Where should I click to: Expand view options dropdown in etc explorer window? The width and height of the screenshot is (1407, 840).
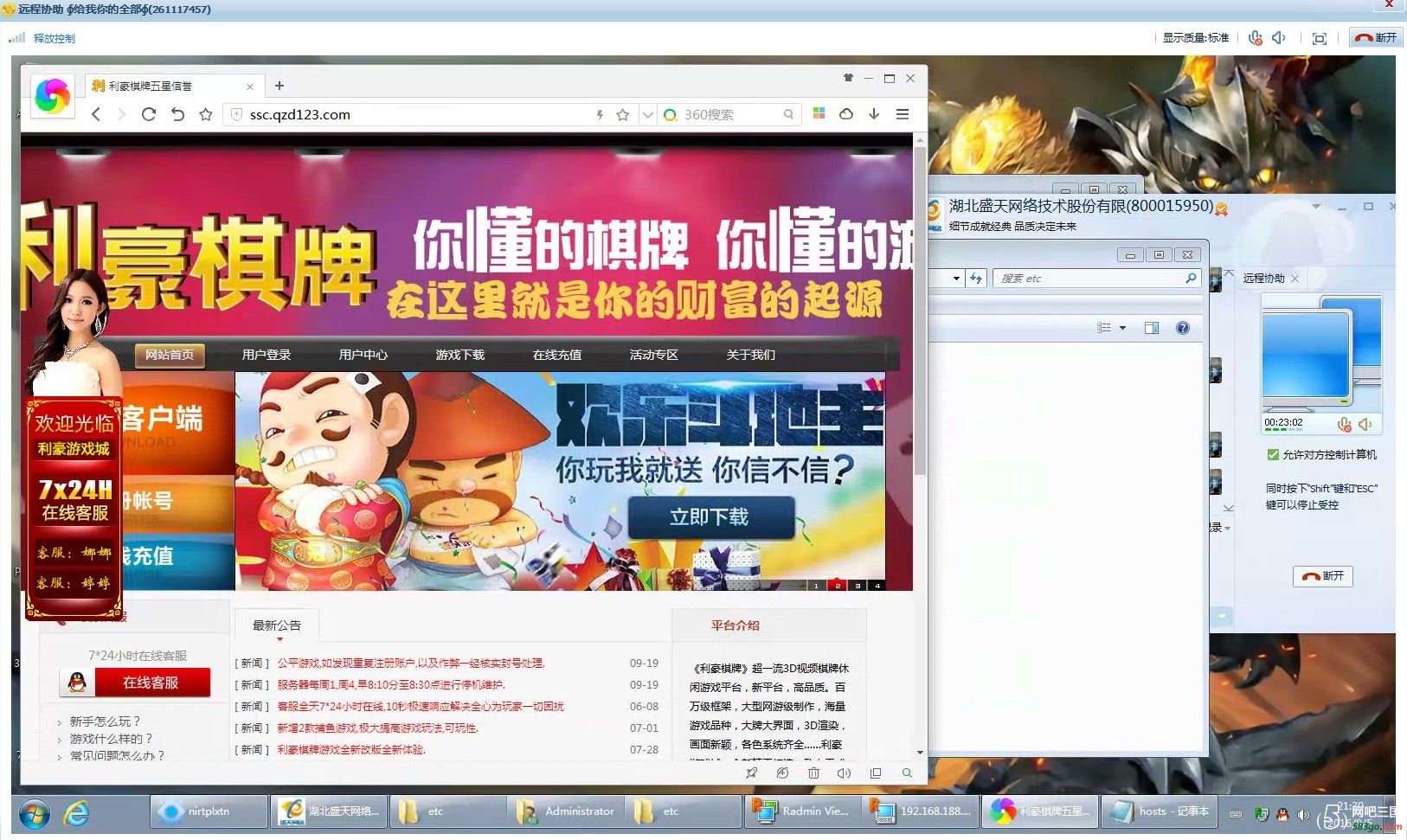(x=1122, y=328)
